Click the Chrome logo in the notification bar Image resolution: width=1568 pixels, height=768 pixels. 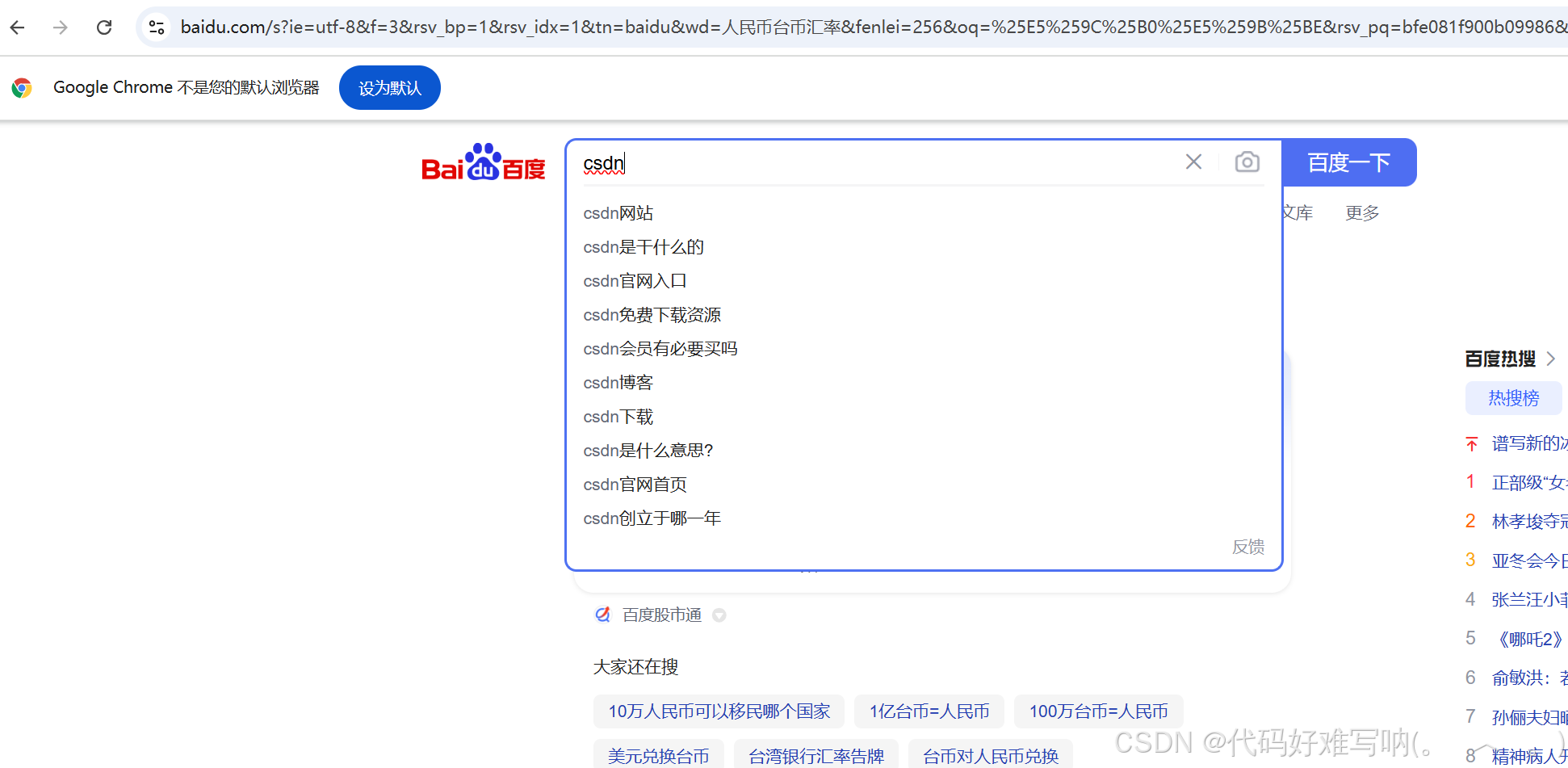pos(22,87)
